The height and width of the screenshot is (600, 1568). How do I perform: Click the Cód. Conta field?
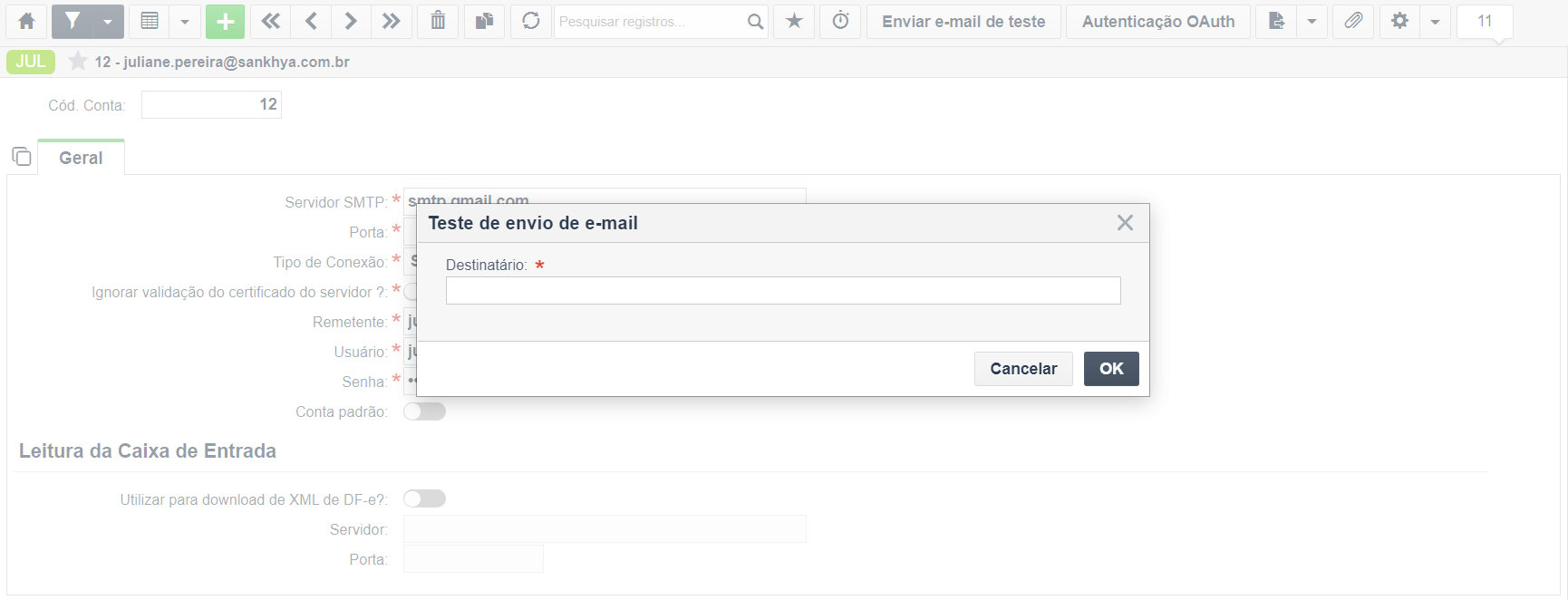click(211, 104)
